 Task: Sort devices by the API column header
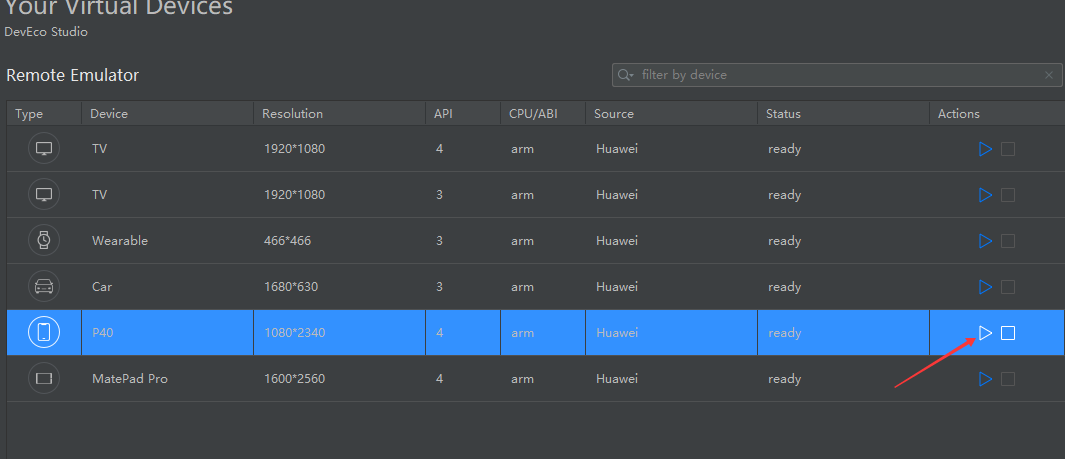point(443,114)
